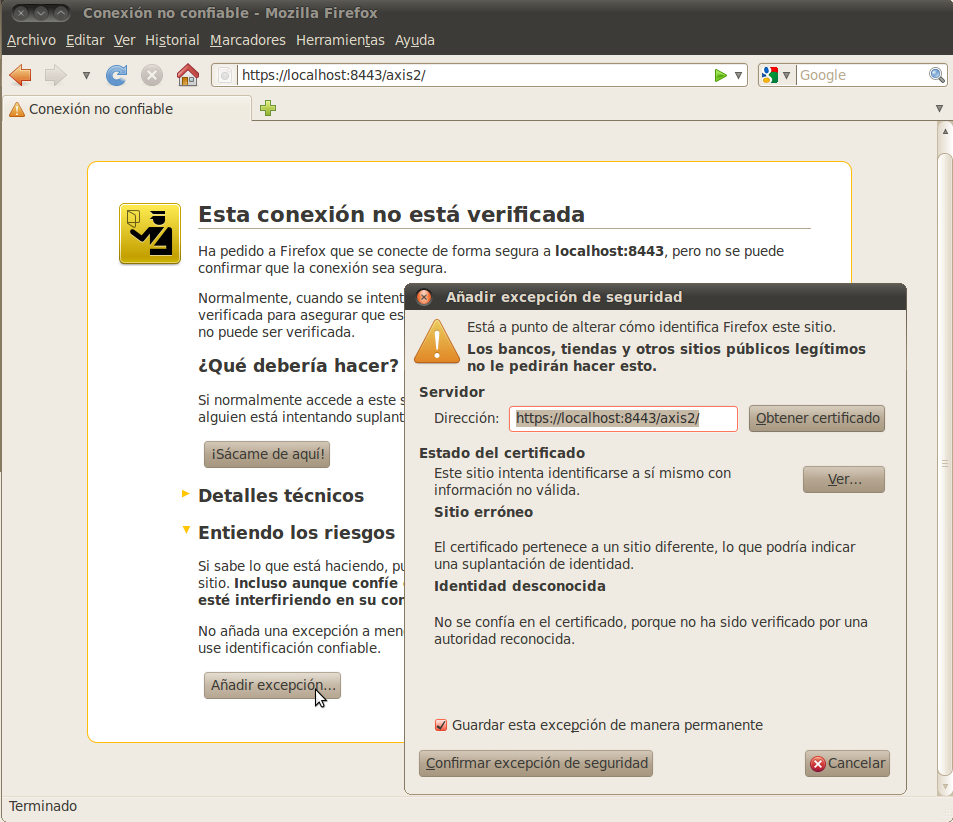The image size is (953, 822).
Task: Open the Archivo menu
Action: (x=32, y=40)
